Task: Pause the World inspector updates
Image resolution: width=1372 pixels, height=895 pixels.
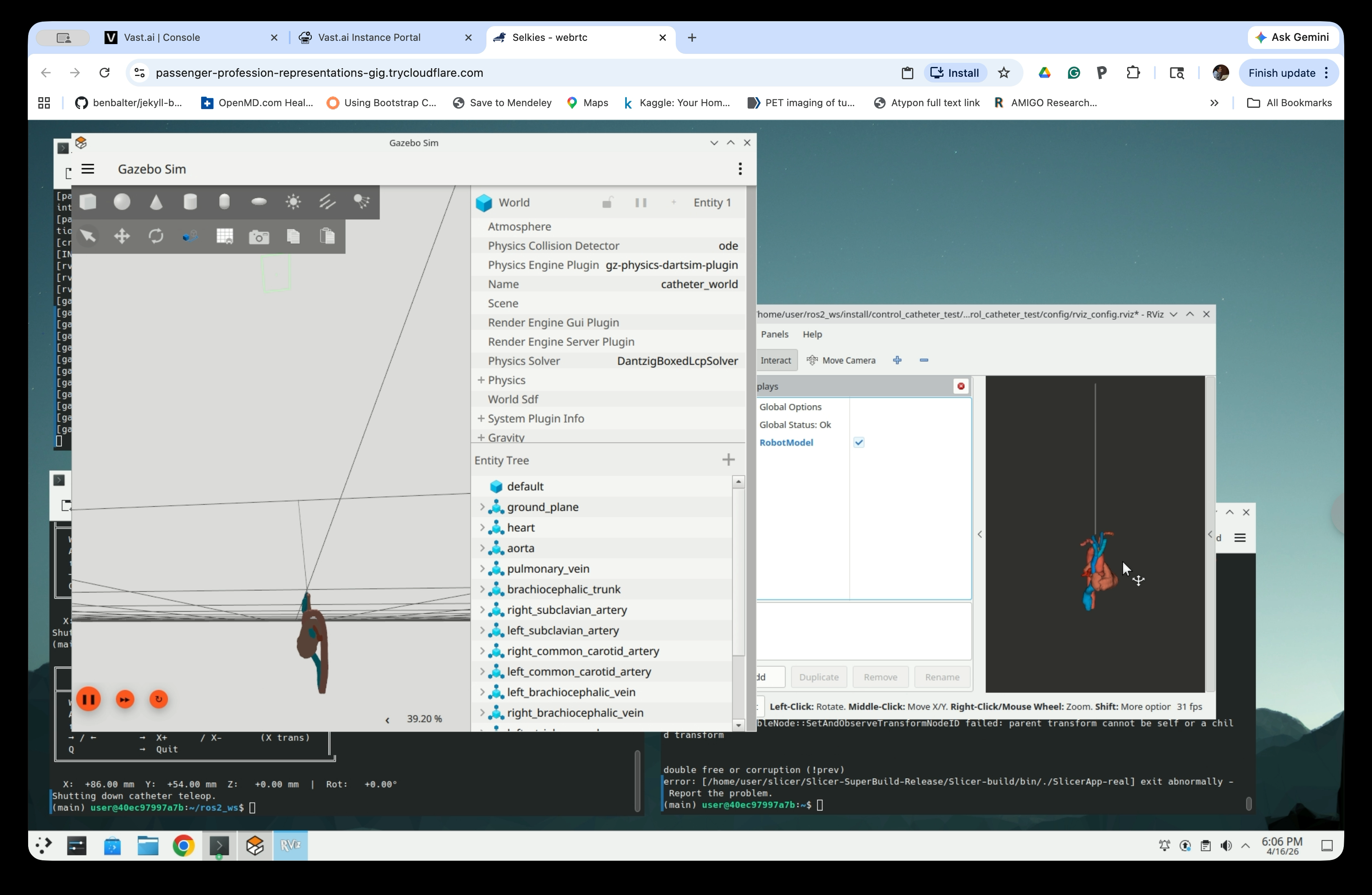Action: (x=640, y=203)
